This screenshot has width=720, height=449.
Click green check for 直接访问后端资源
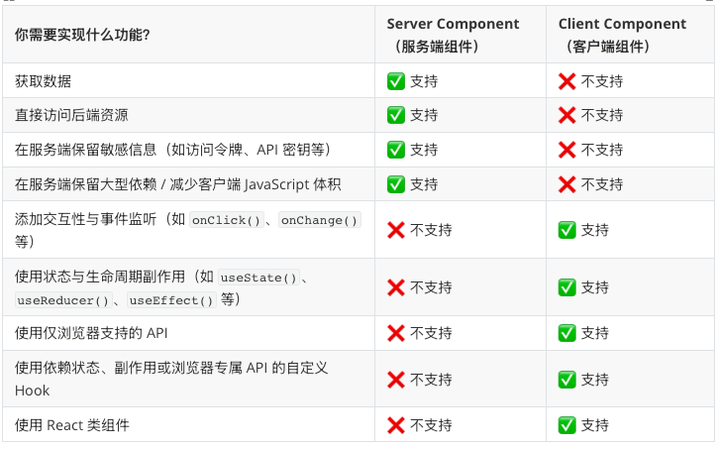(396, 115)
